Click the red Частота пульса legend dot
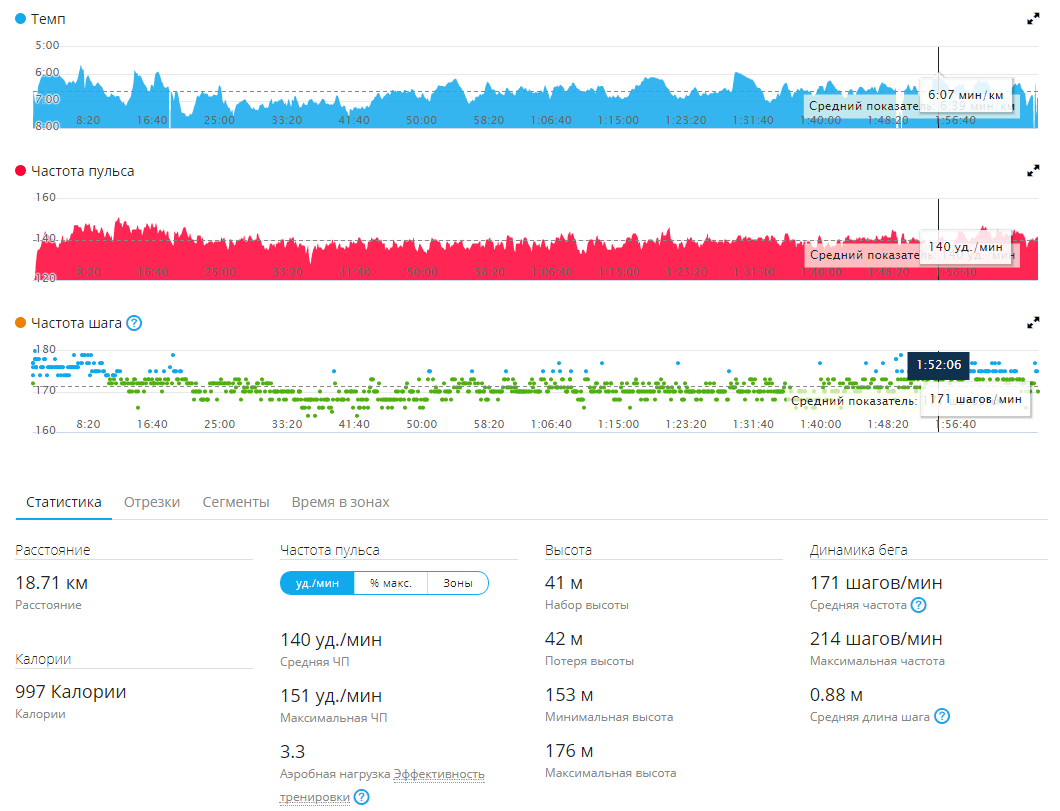 tap(21, 171)
